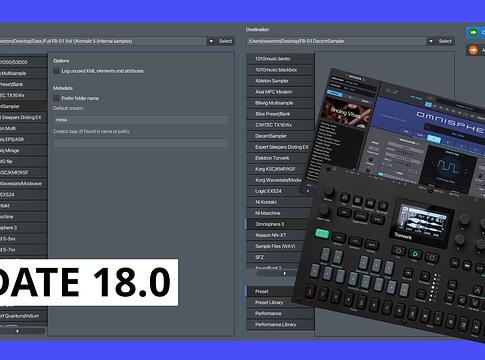Open the source path dropdown arrow
This screenshot has width=485, height=360.
tap(211, 41)
